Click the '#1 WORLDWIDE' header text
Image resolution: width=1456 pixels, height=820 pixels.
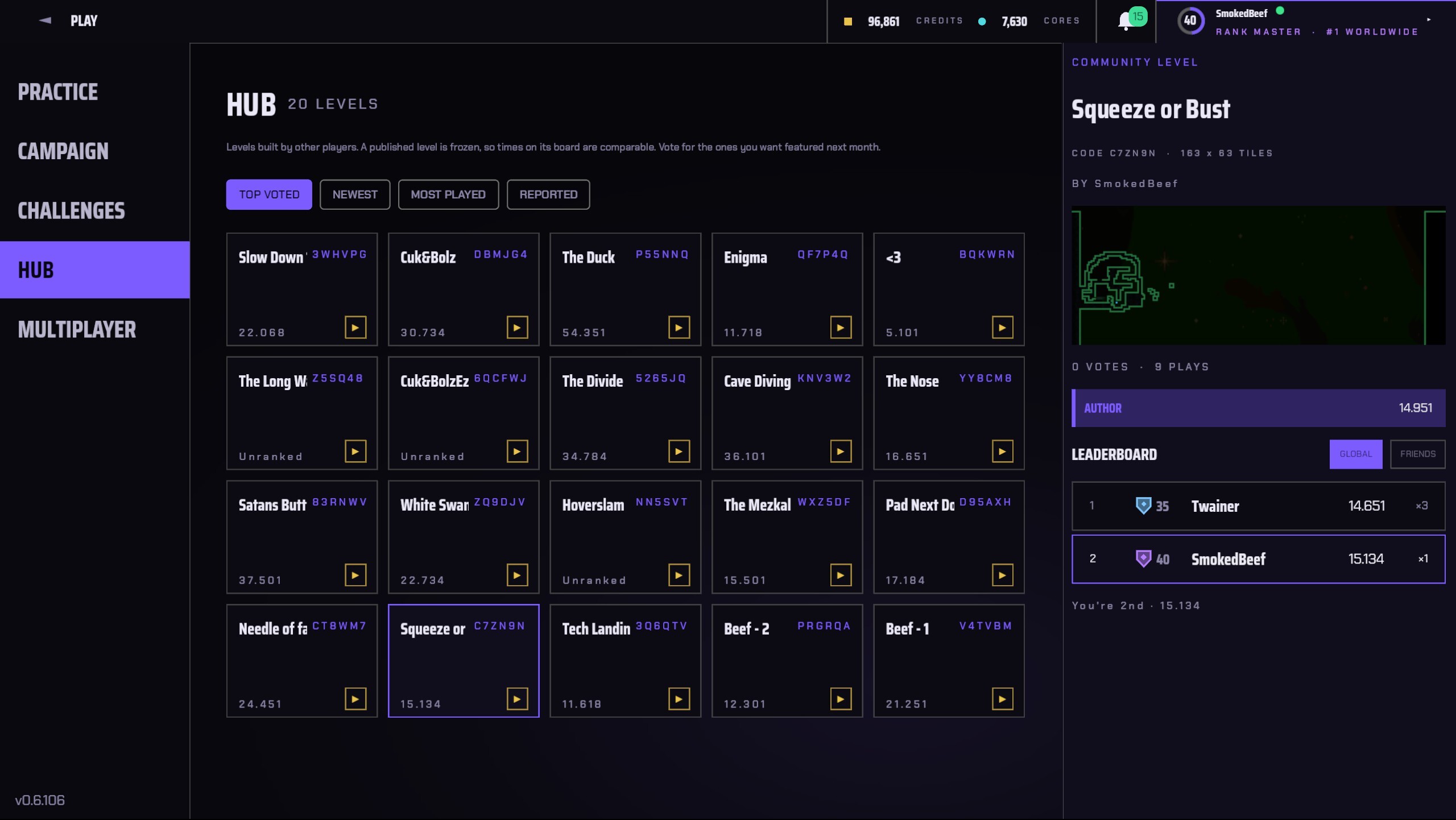click(1372, 32)
